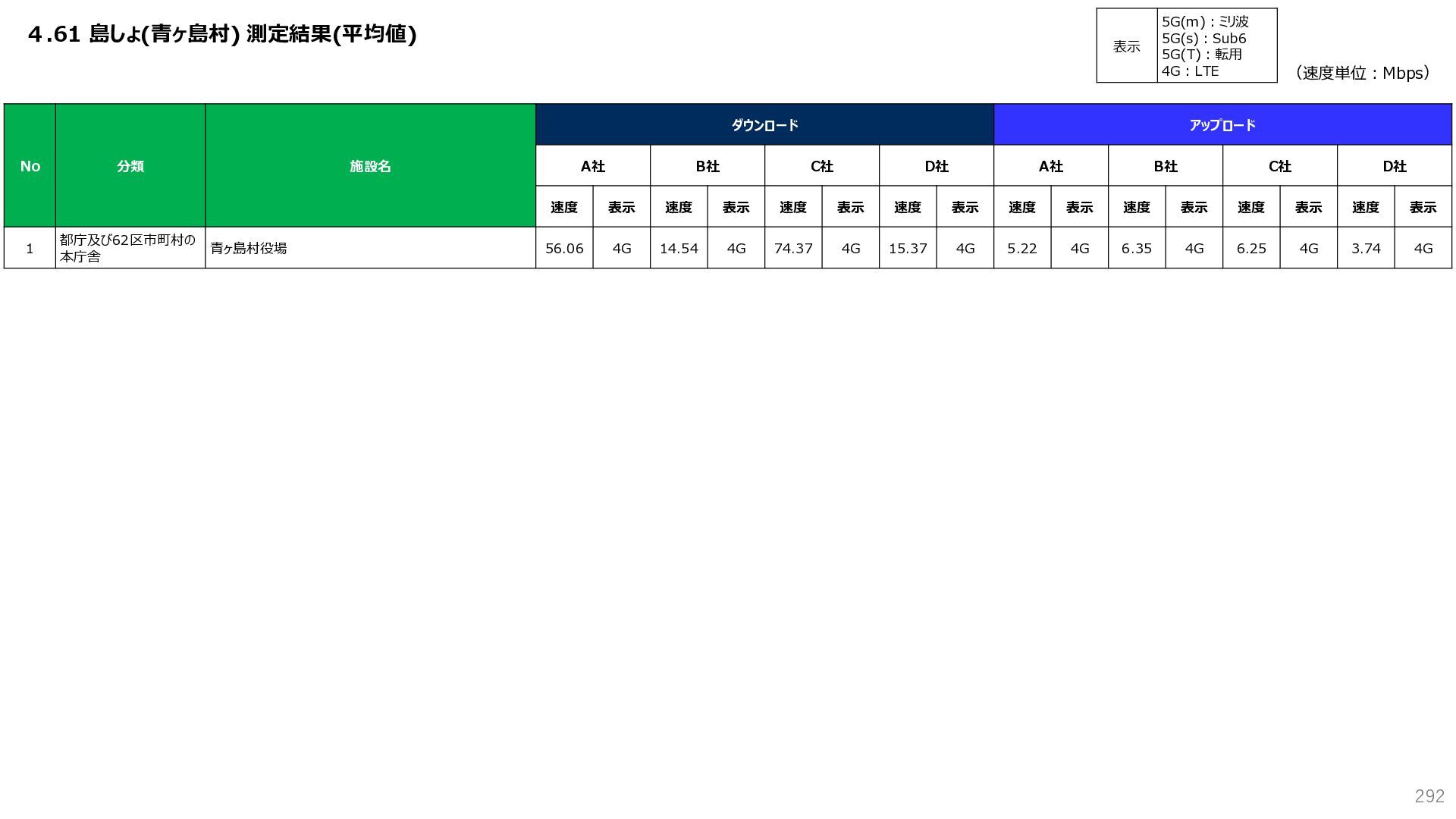
Task: Select the 施設名 column header
Action: click(x=370, y=166)
